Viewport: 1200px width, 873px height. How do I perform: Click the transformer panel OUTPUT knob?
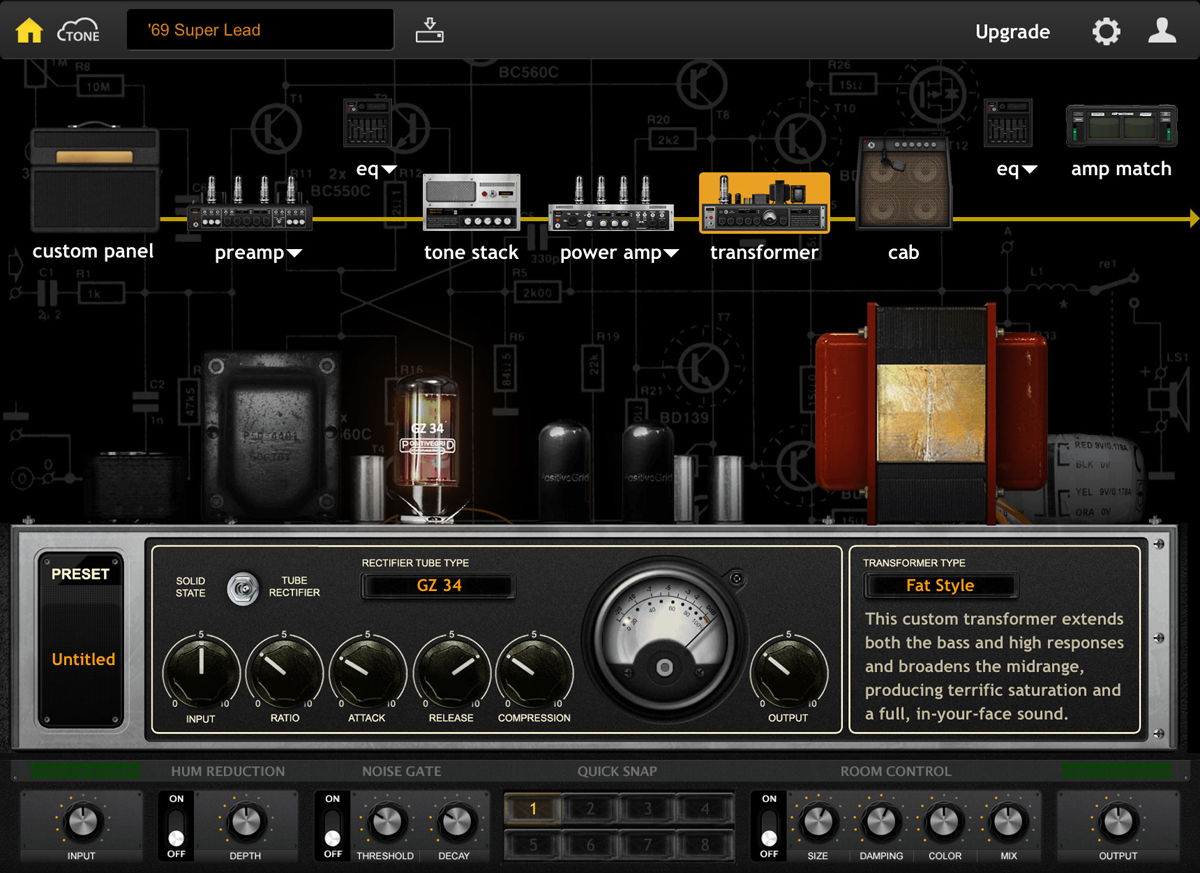point(788,671)
